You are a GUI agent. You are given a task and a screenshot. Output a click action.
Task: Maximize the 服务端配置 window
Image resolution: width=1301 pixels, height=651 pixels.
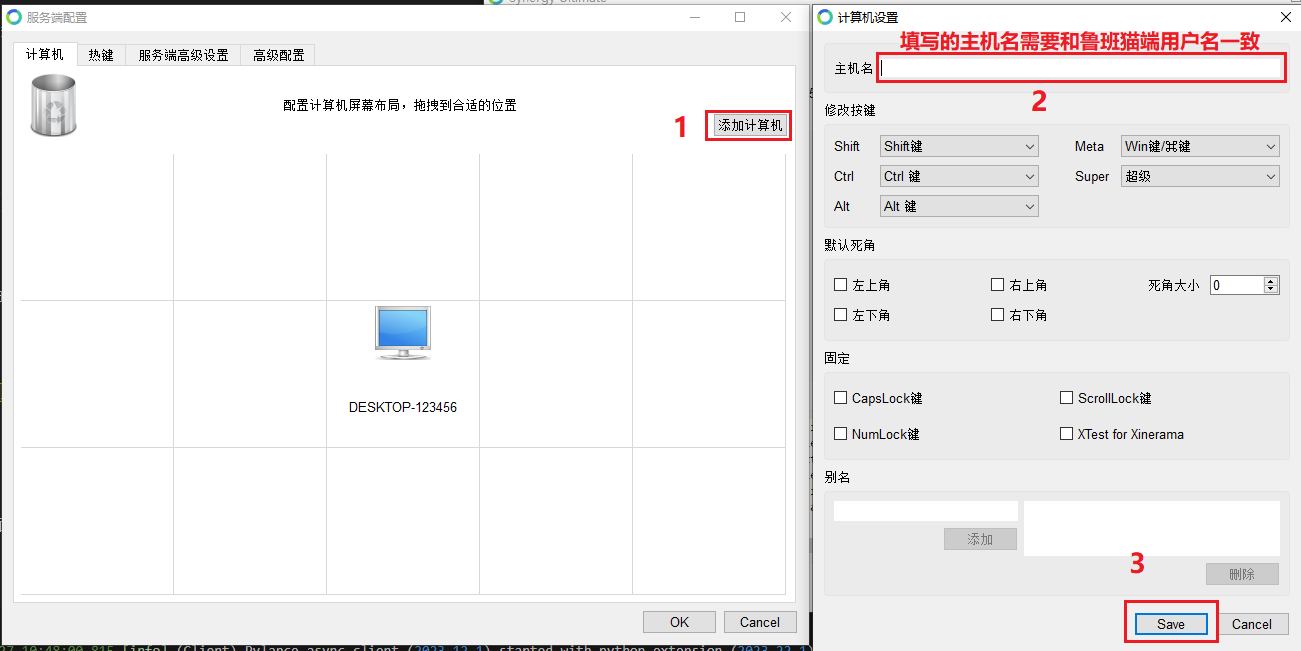740,17
